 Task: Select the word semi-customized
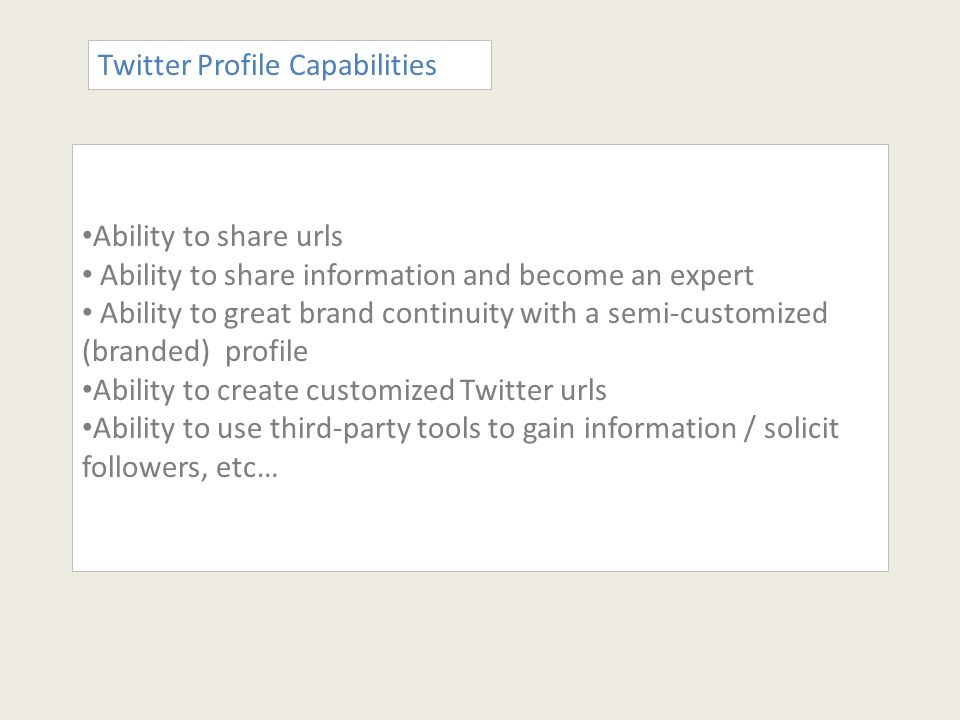pos(718,313)
